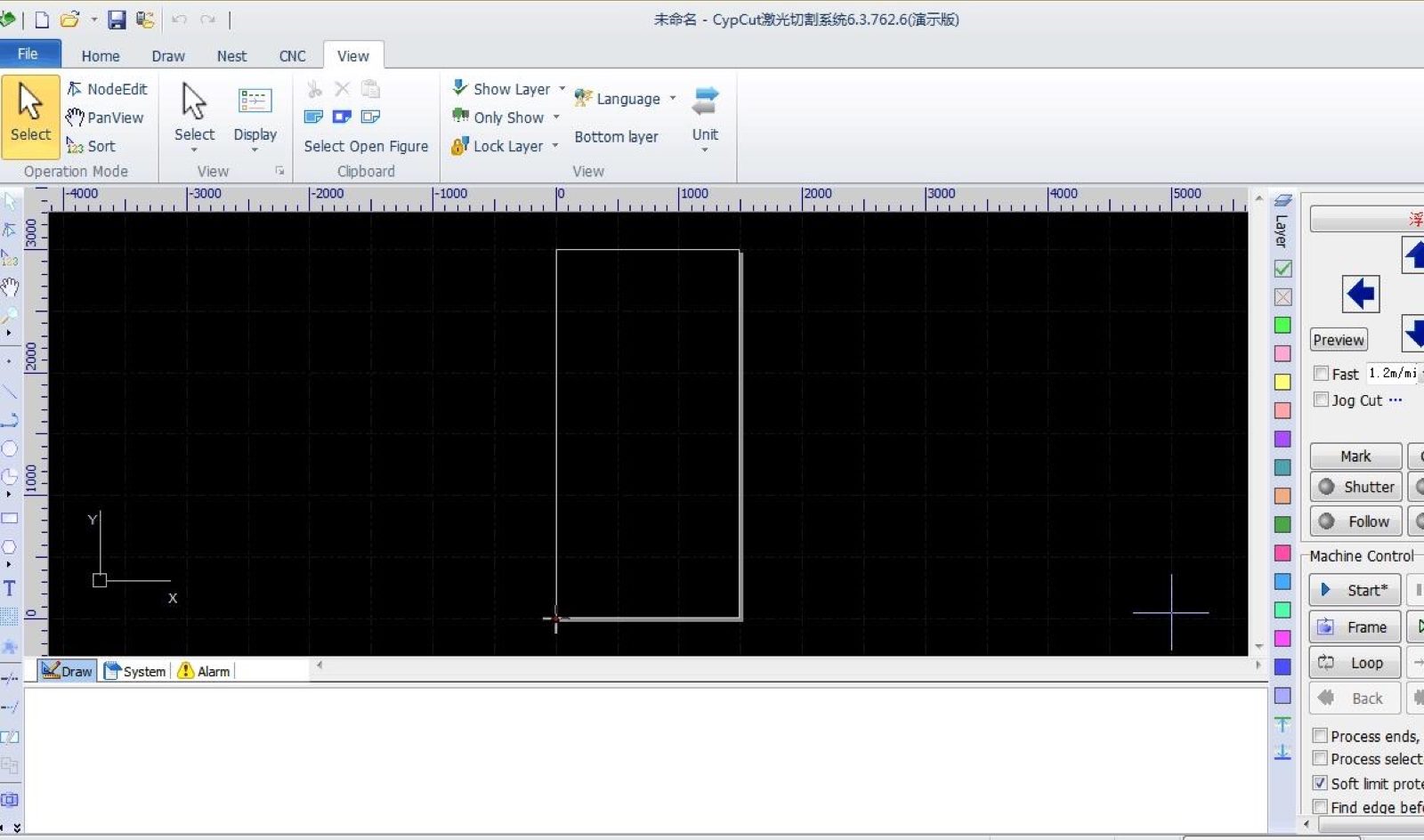The width and height of the screenshot is (1424, 840).
Task: Select the Circle drawing tool in left toolbar
Action: [10, 448]
